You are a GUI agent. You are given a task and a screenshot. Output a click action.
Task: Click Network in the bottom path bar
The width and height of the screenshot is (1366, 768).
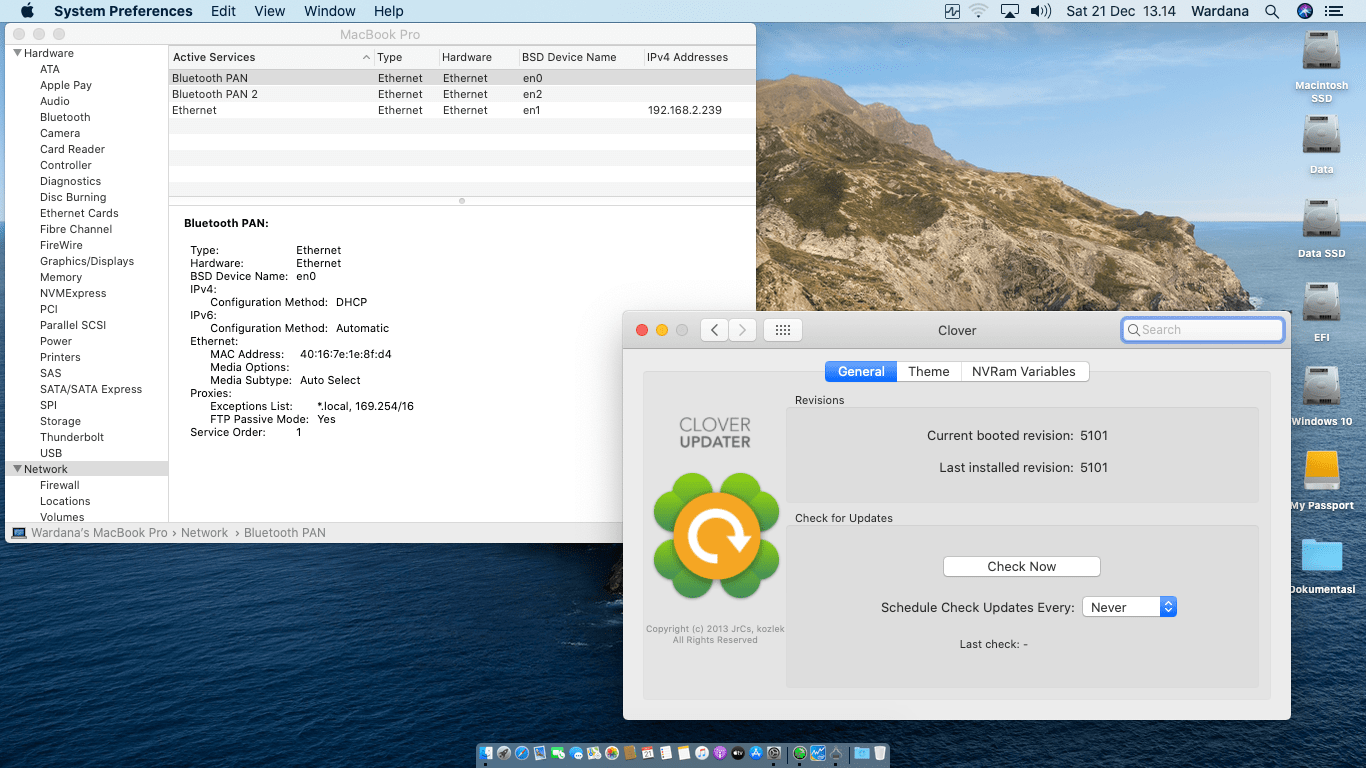pos(204,533)
